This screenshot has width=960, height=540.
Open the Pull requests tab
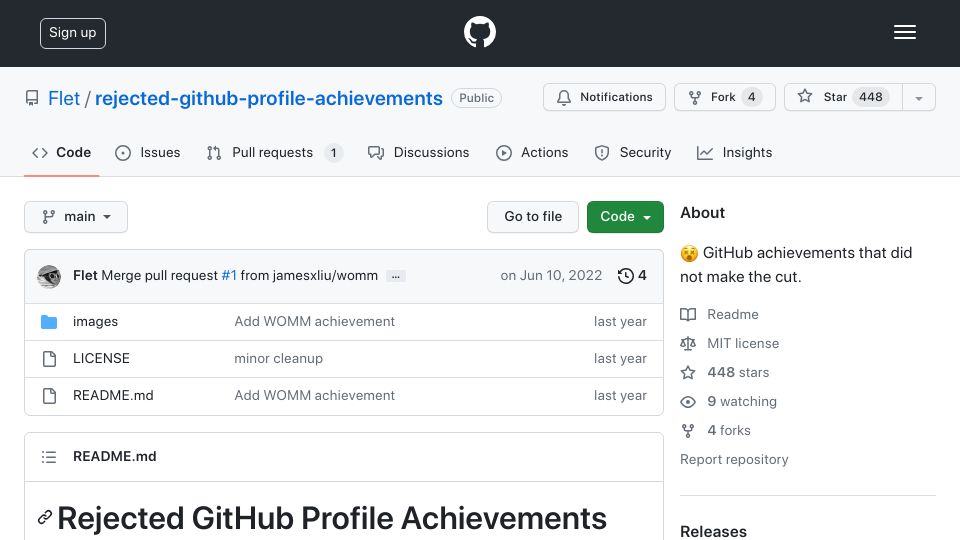(274, 152)
